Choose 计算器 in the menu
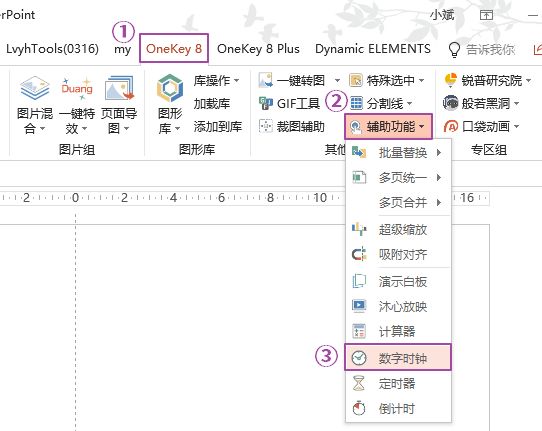 coord(398,331)
